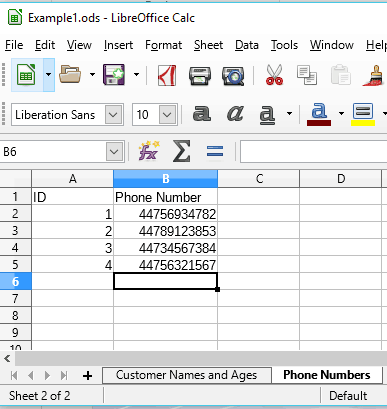Expand the Open recent files arrow
The height and width of the screenshot is (409, 387).
[92, 75]
